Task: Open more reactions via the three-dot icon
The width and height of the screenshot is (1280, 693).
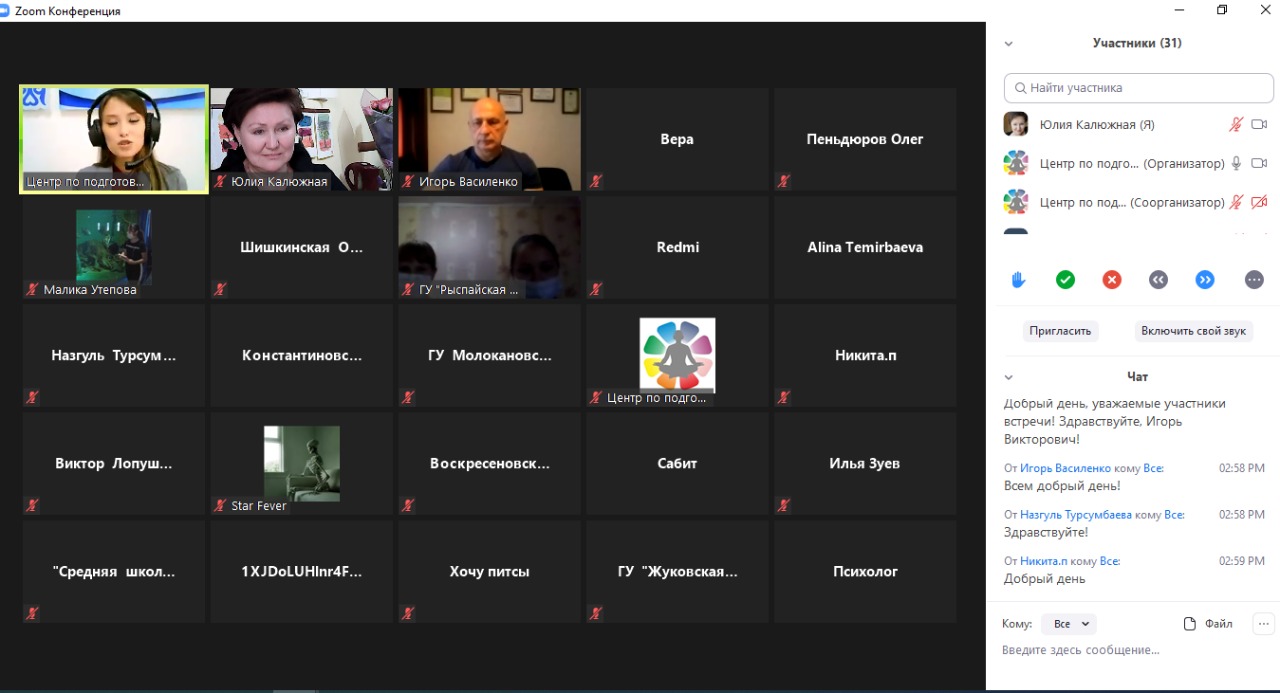Action: coord(1254,280)
